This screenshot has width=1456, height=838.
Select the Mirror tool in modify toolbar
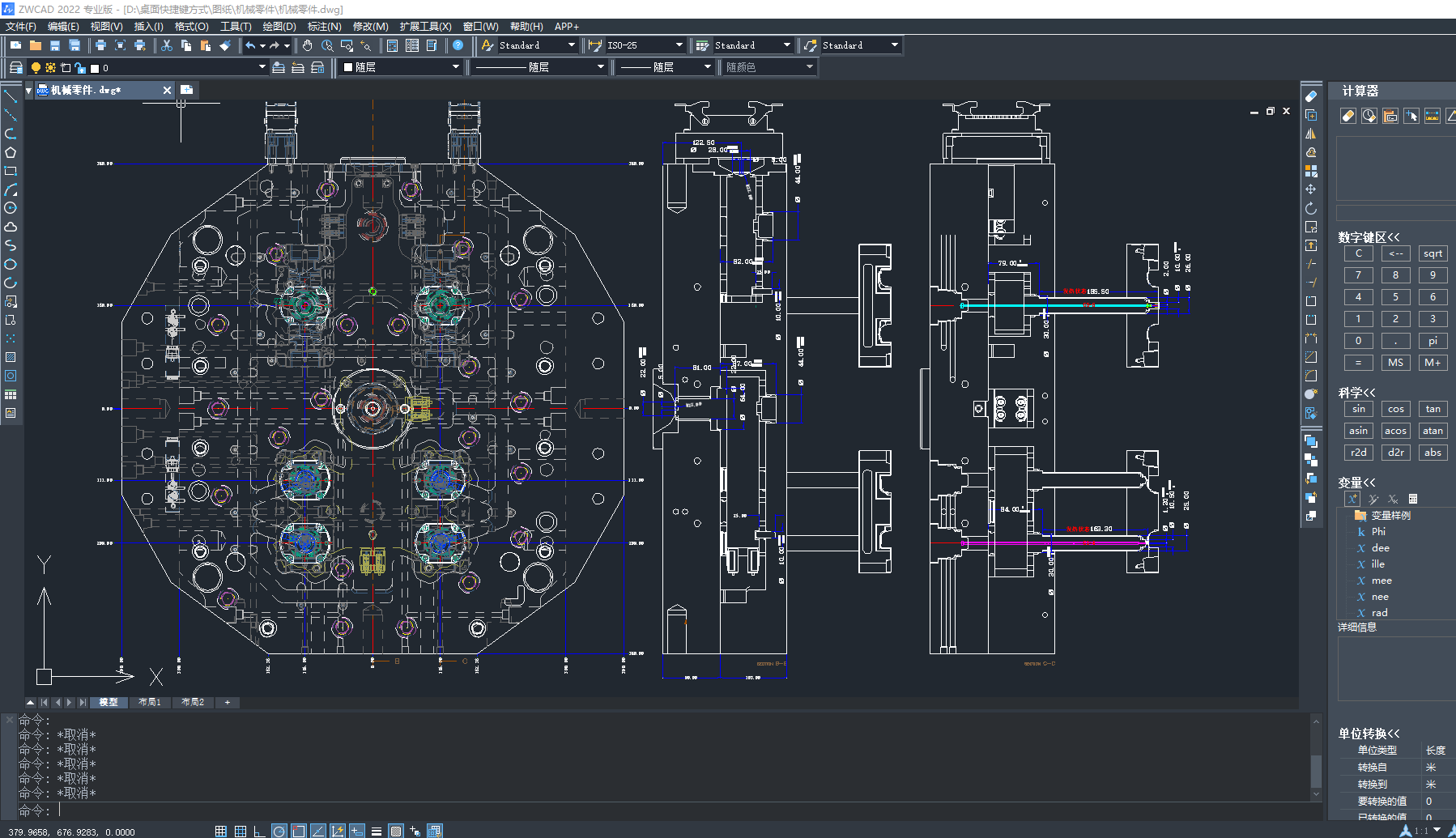1310,134
